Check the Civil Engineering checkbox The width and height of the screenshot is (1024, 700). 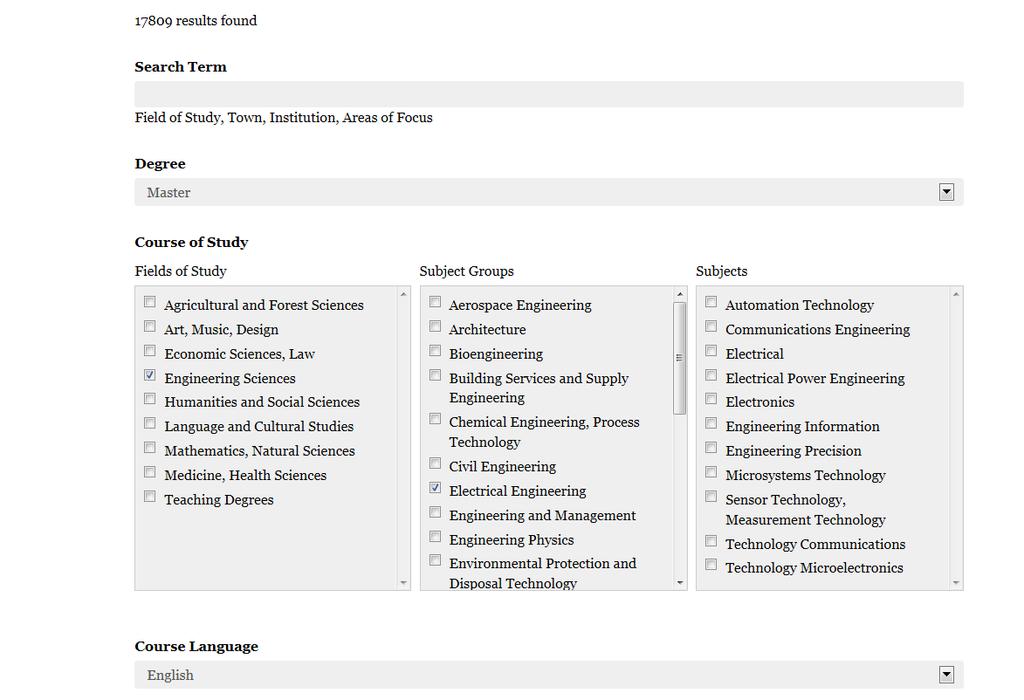tap(435, 463)
